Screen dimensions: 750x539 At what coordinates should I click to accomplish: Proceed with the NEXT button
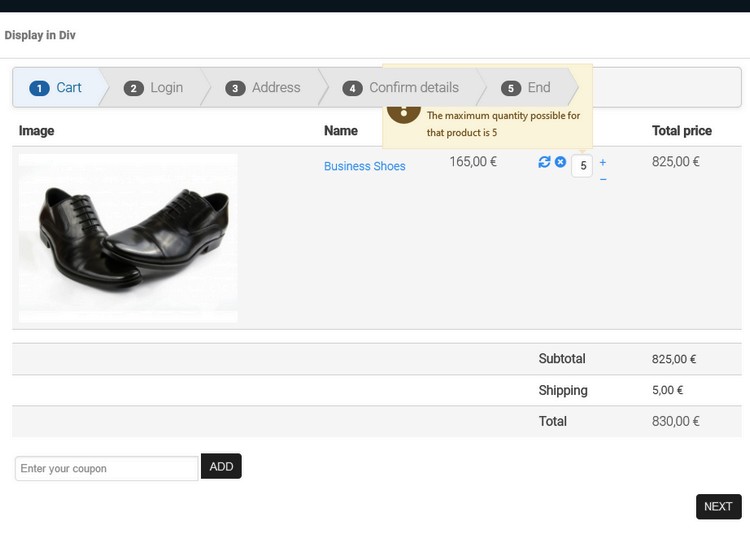click(718, 506)
